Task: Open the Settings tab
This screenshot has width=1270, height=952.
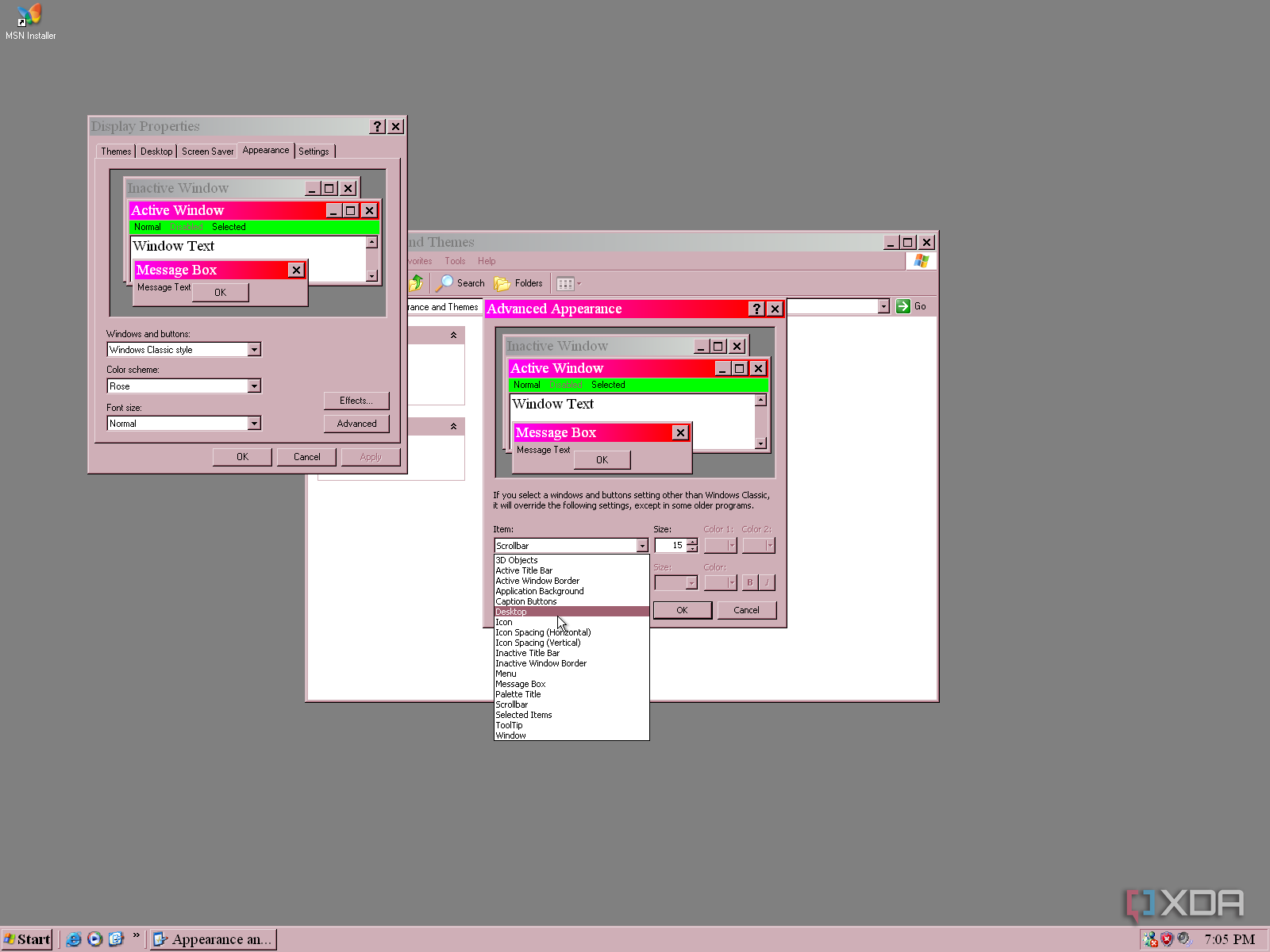Action: (x=314, y=152)
